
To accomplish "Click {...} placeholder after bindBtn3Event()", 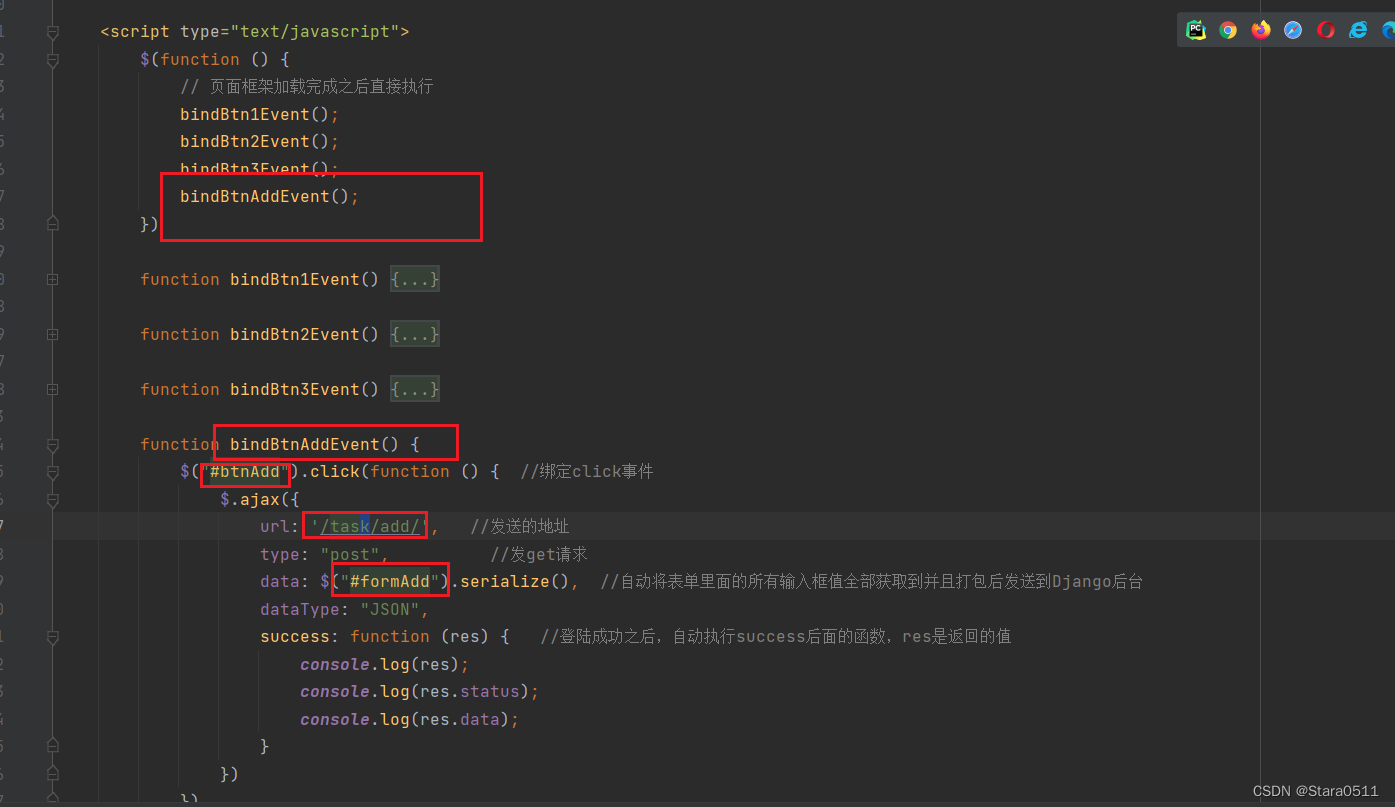I will click(414, 390).
